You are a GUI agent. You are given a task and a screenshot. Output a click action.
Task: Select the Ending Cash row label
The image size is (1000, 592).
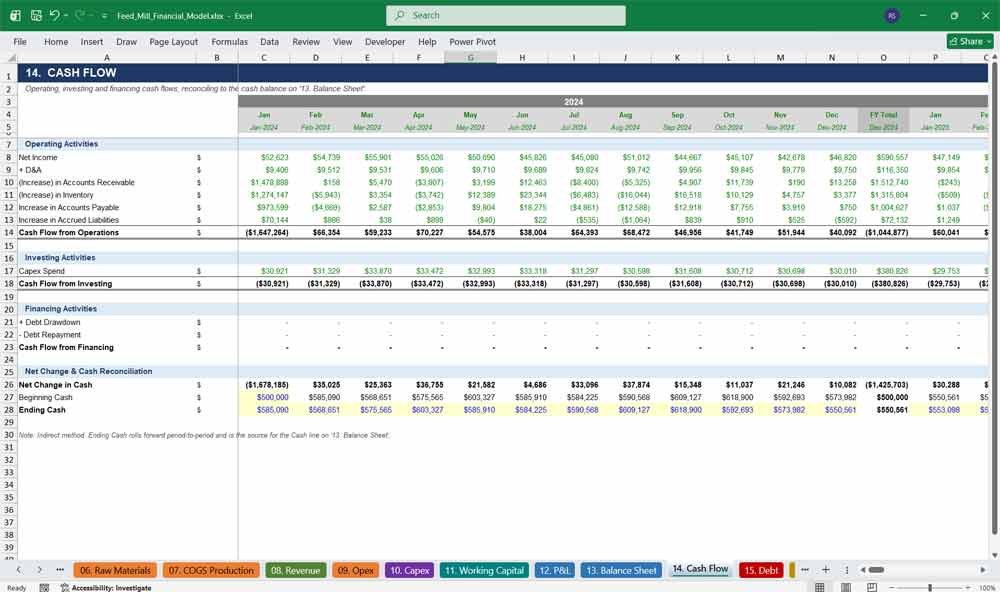coord(42,410)
